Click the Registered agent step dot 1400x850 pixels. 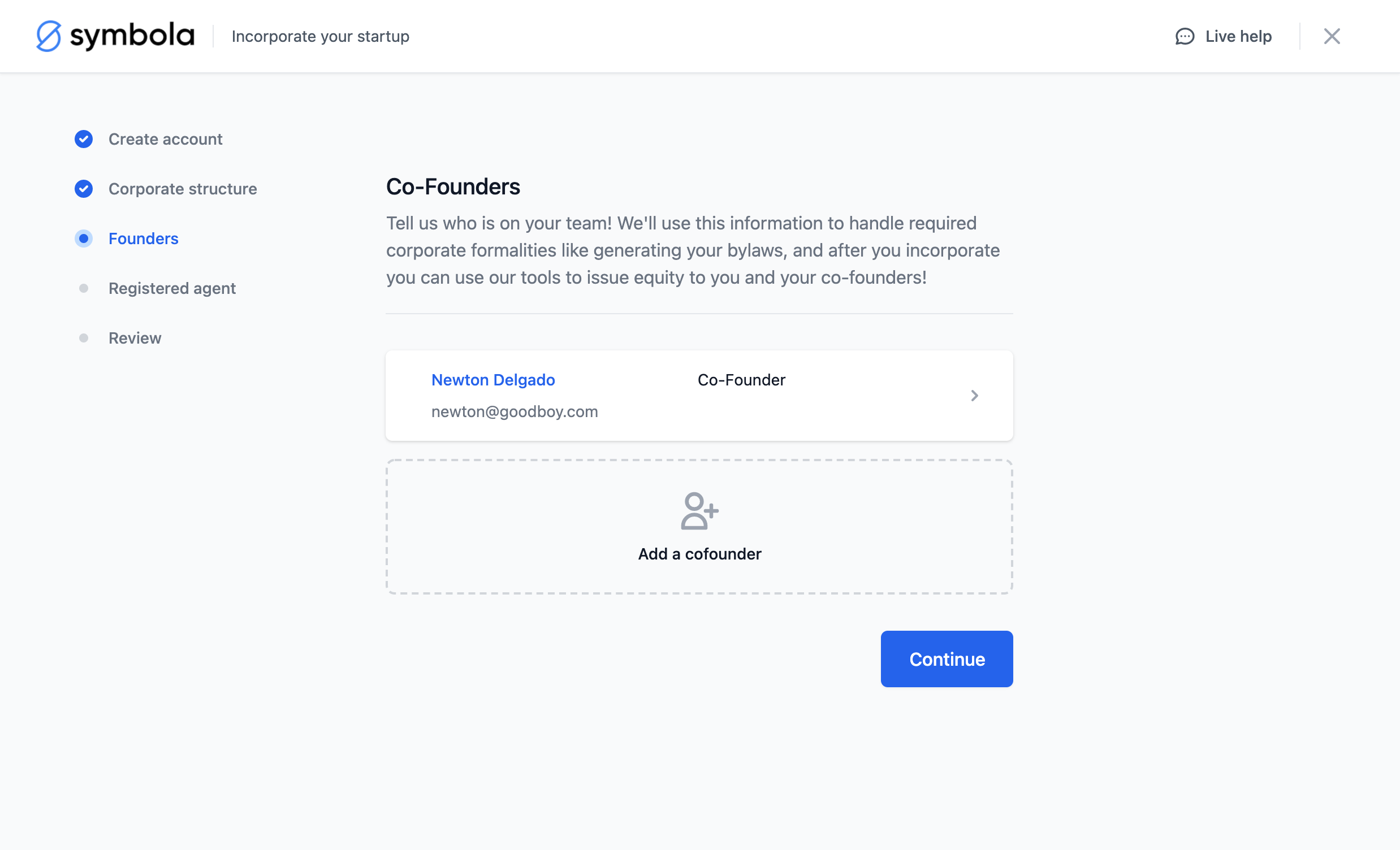(x=84, y=288)
